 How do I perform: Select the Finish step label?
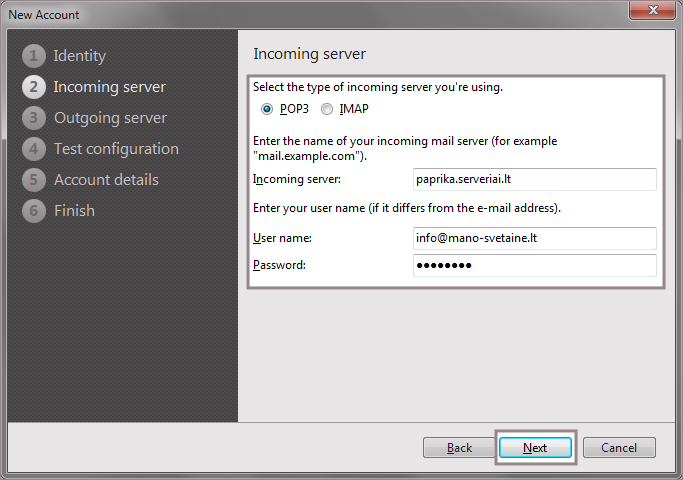point(74,211)
